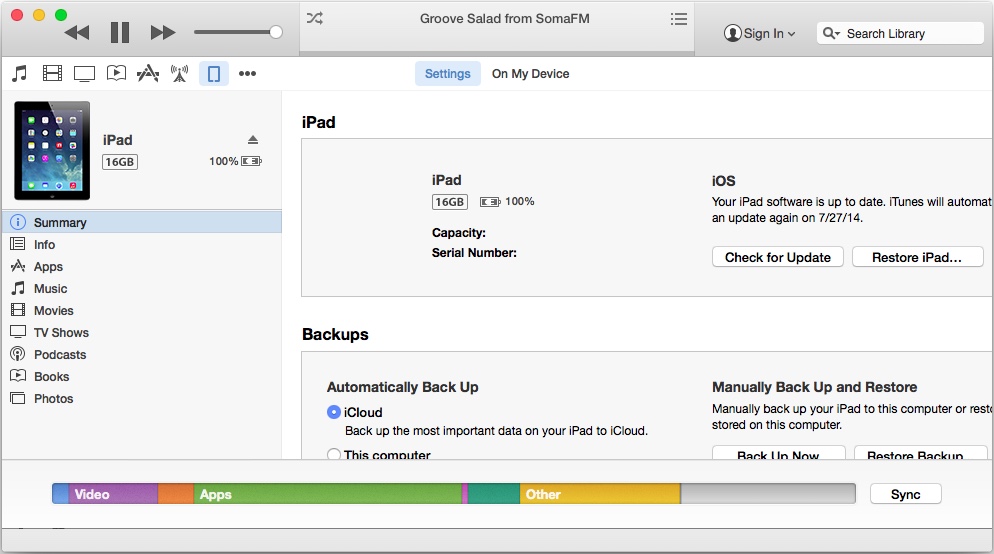The height and width of the screenshot is (554, 994).
Task: Select Summary in the sidebar
Action: 142,222
